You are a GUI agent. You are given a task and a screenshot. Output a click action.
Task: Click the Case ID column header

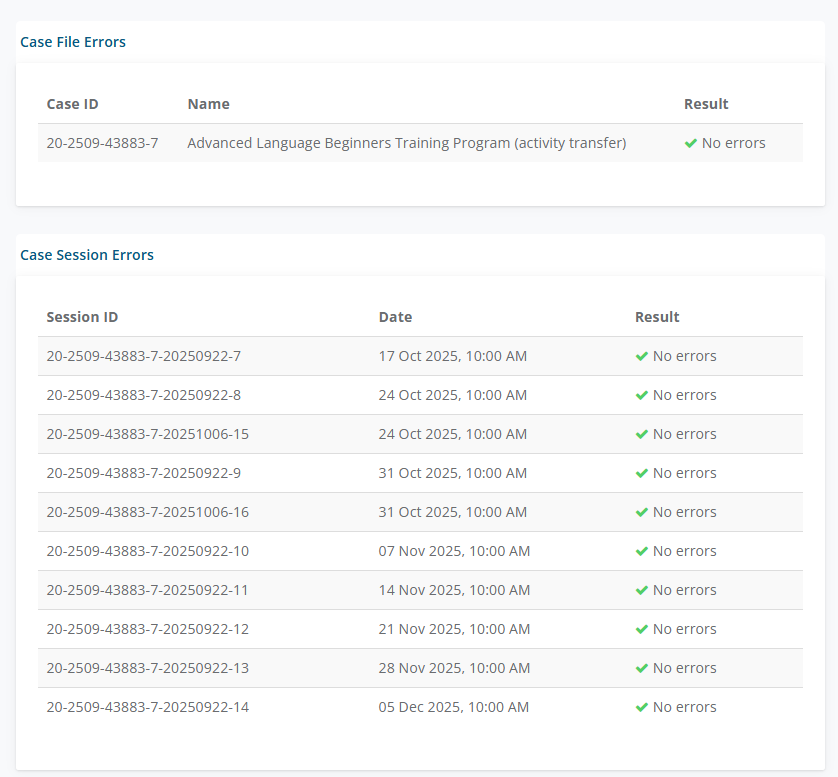pyautogui.click(x=72, y=104)
